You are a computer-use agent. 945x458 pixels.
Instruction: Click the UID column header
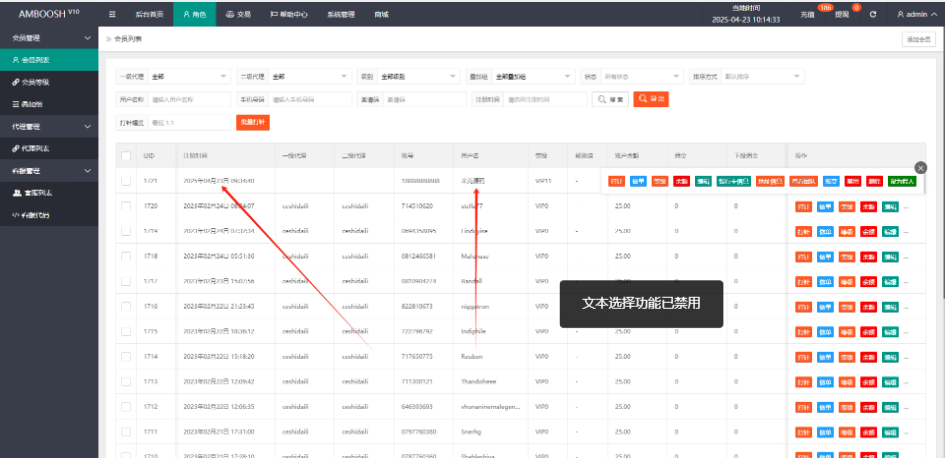(149, 155)
